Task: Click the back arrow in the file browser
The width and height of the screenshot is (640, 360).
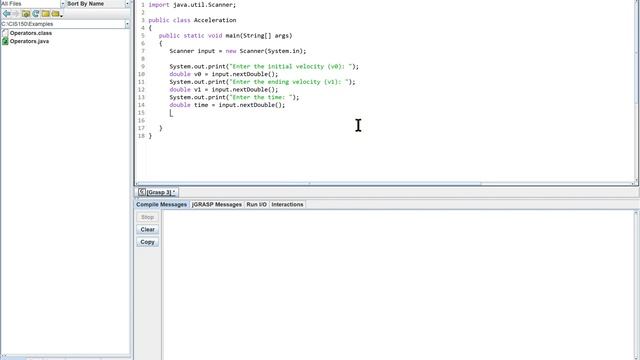Action: [7, 14]
